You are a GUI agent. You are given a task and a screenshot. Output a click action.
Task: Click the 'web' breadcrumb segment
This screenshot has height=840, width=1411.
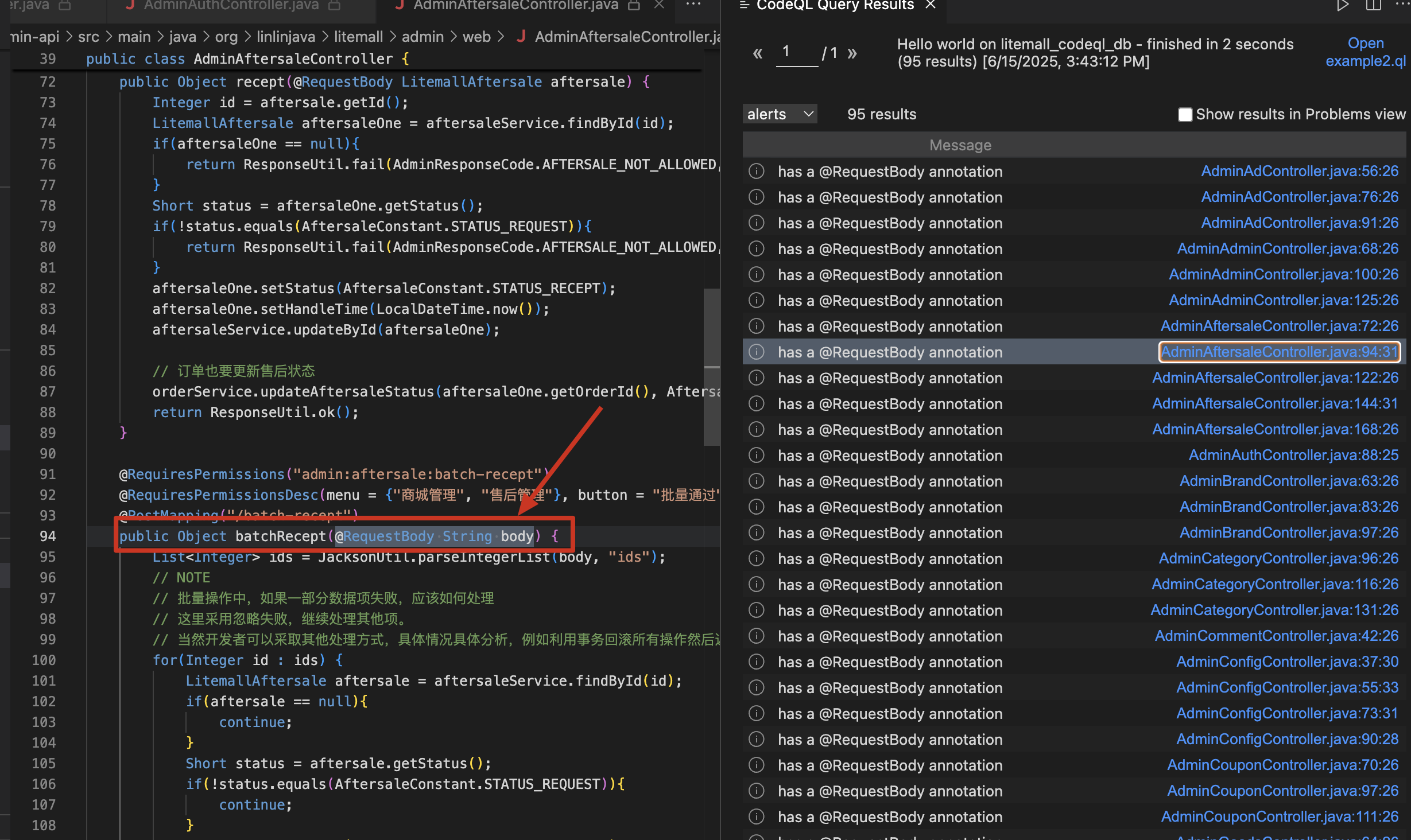coord(476,37)
